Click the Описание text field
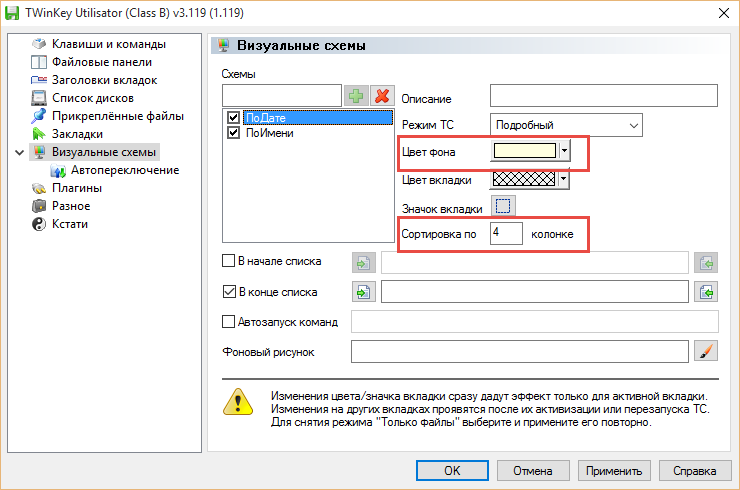740x490 pixels. (x=604, y=95)
